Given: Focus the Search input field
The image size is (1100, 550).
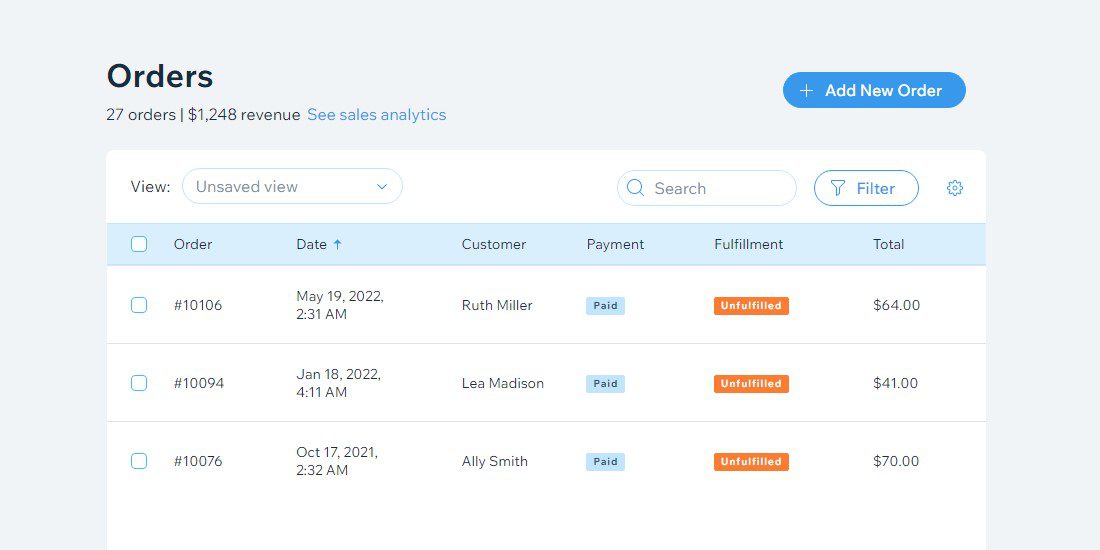Looking at the screenshot, I should point(707,188).
